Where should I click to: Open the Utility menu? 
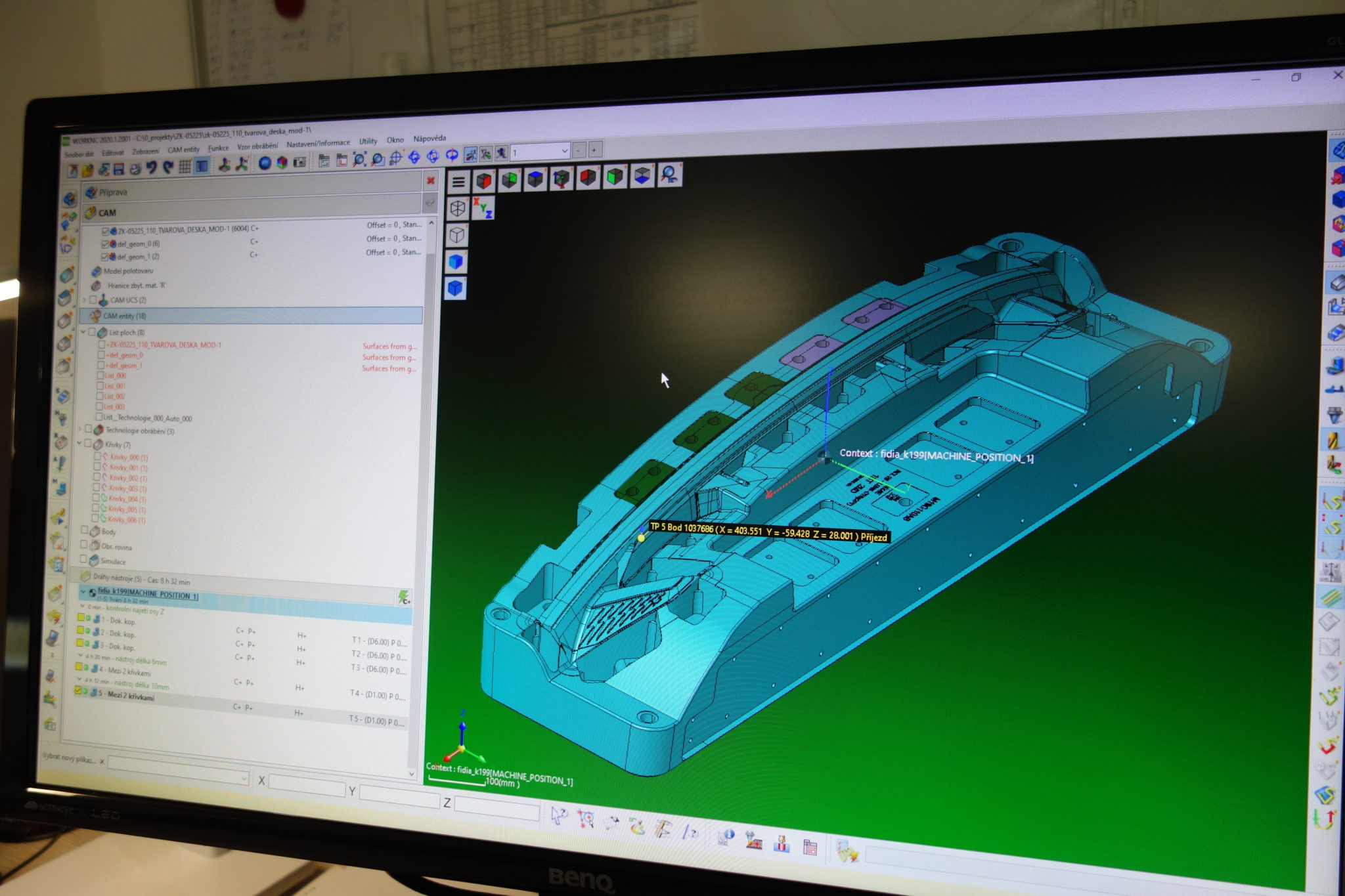pyautogui.click(x=368, y=141)
